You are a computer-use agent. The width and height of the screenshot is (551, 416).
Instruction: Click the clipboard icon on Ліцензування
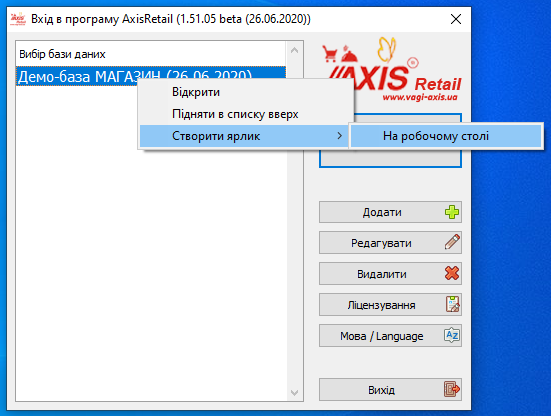(453, 304)
